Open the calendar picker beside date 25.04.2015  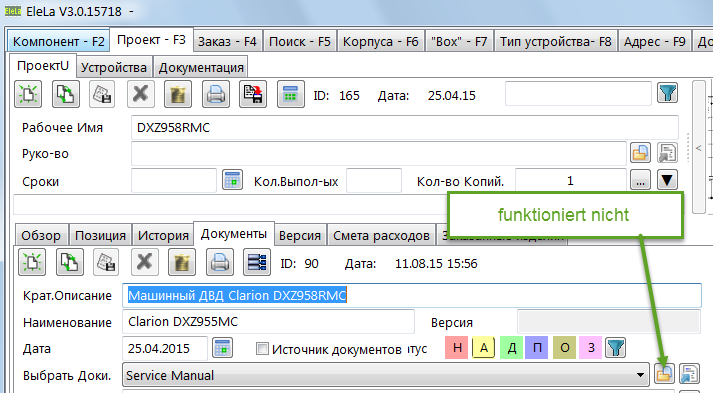(222, 348)
